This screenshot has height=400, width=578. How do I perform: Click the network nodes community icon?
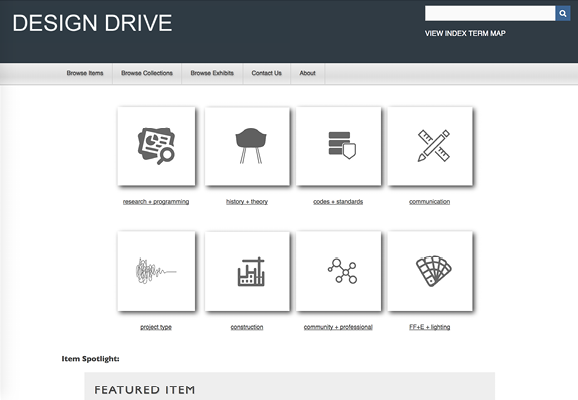pos(338,271)
